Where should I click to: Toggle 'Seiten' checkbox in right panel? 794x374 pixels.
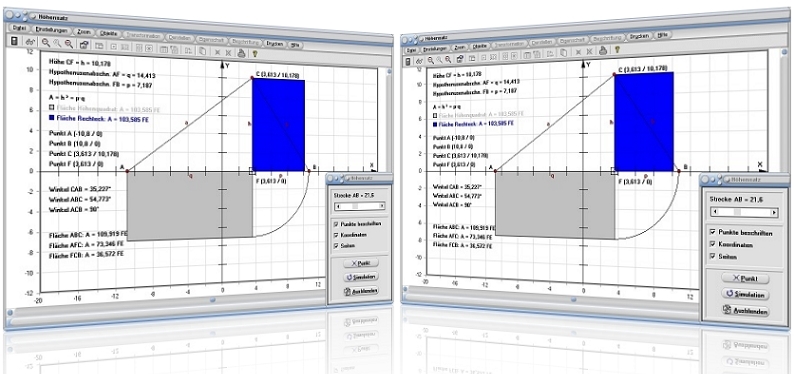point(713,257)
